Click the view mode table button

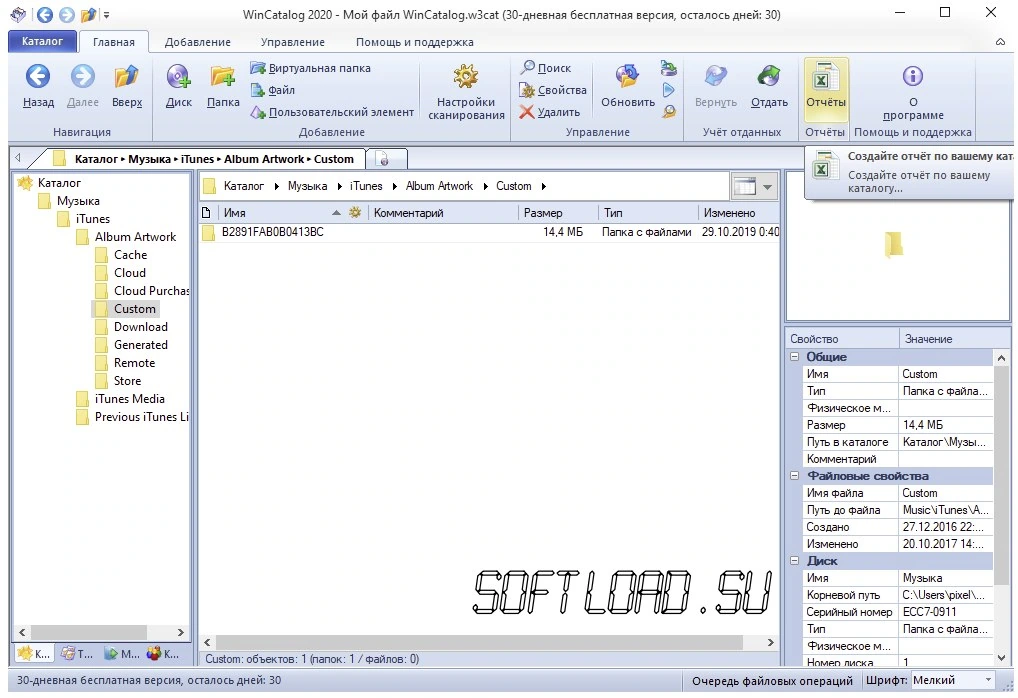[745, 187]
